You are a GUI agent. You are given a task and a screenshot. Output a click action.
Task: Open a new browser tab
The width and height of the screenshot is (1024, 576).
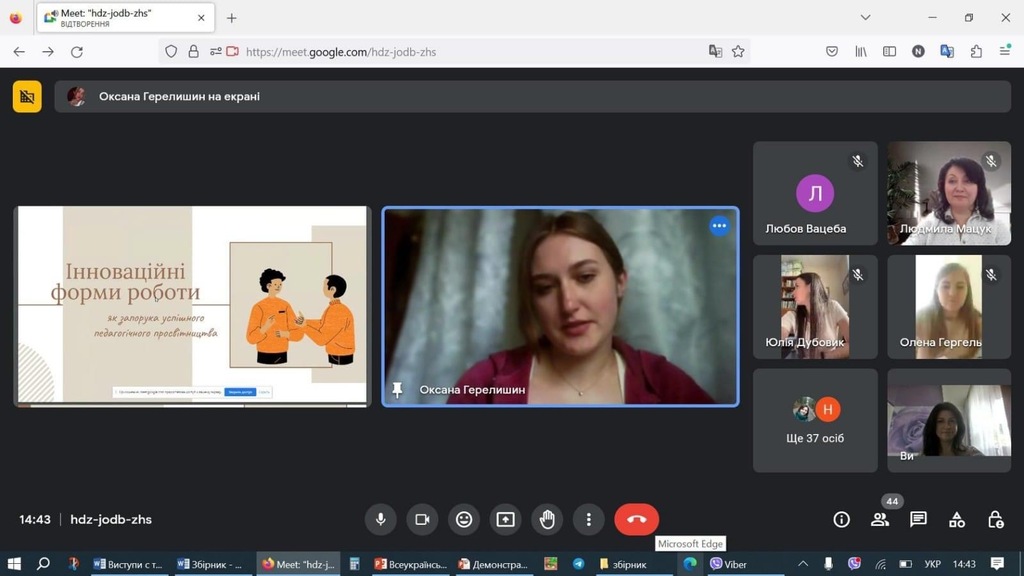232,18
